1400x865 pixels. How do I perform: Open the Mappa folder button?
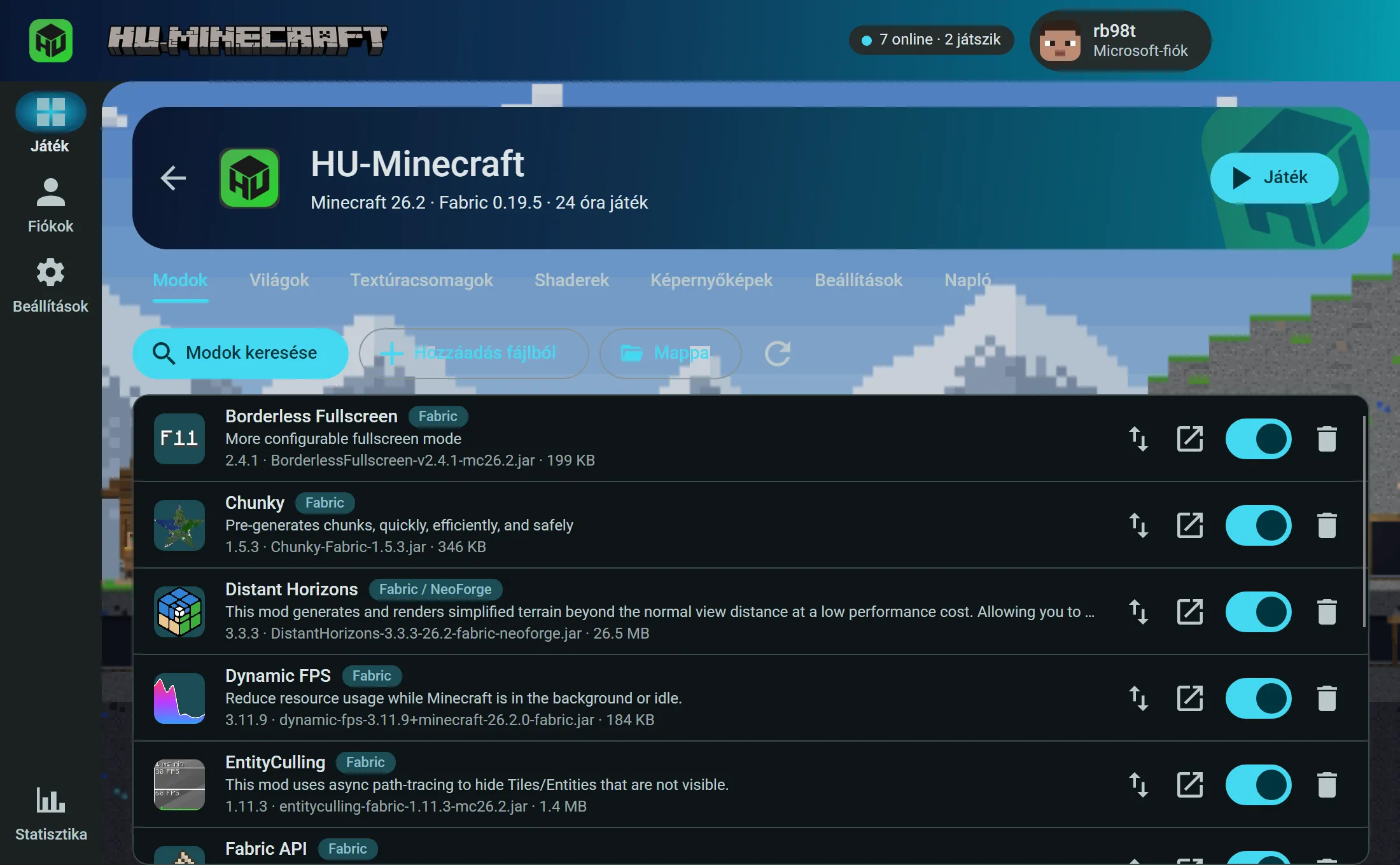tap(670, 353)
